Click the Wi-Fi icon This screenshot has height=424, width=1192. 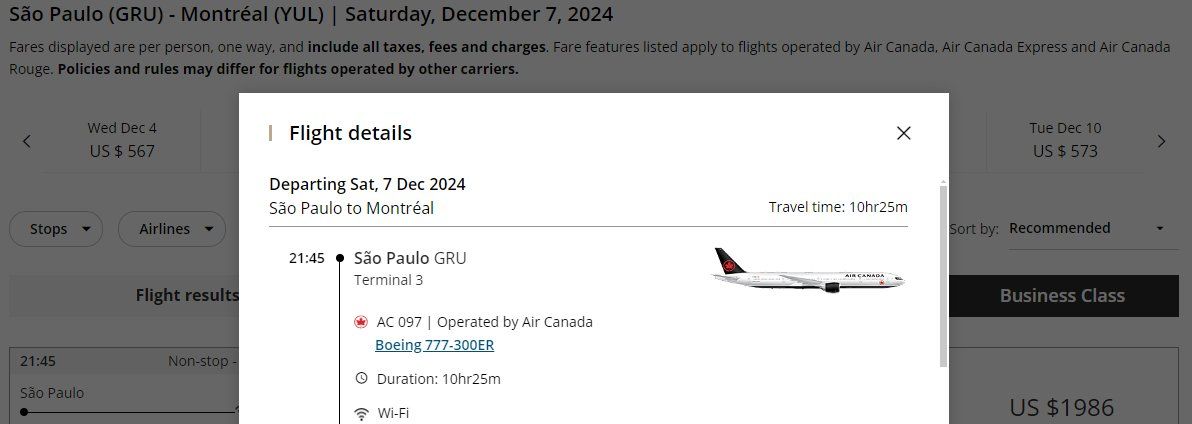pyautogui.click(x=361, y=413)
